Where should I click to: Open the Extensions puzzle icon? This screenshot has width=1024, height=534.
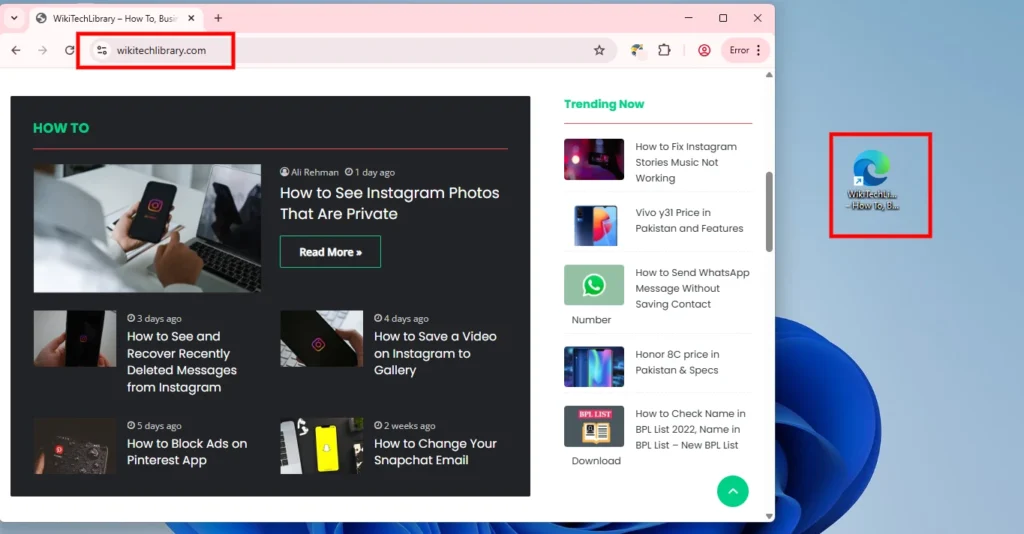click(664, 50)
